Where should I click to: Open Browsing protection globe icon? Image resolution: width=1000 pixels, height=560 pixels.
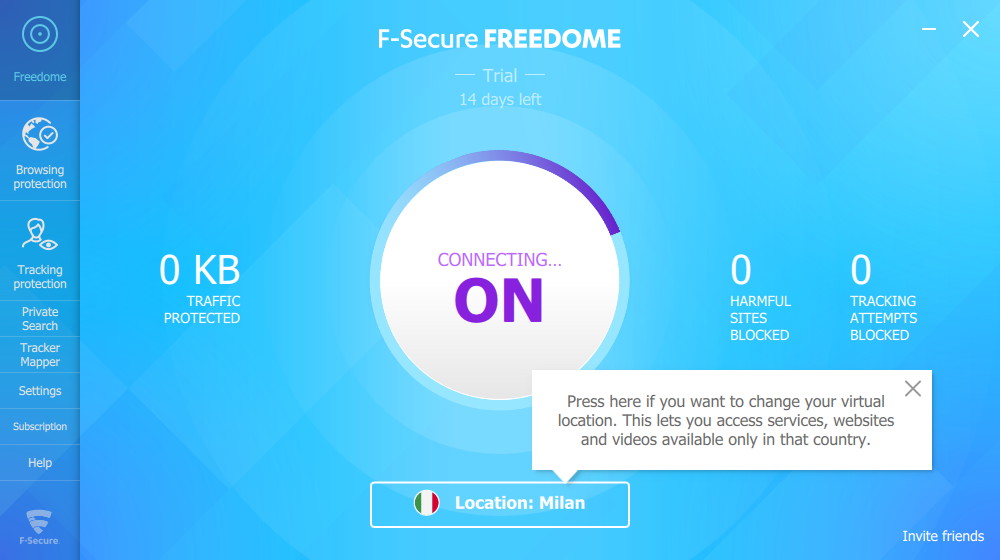(40, 134)
